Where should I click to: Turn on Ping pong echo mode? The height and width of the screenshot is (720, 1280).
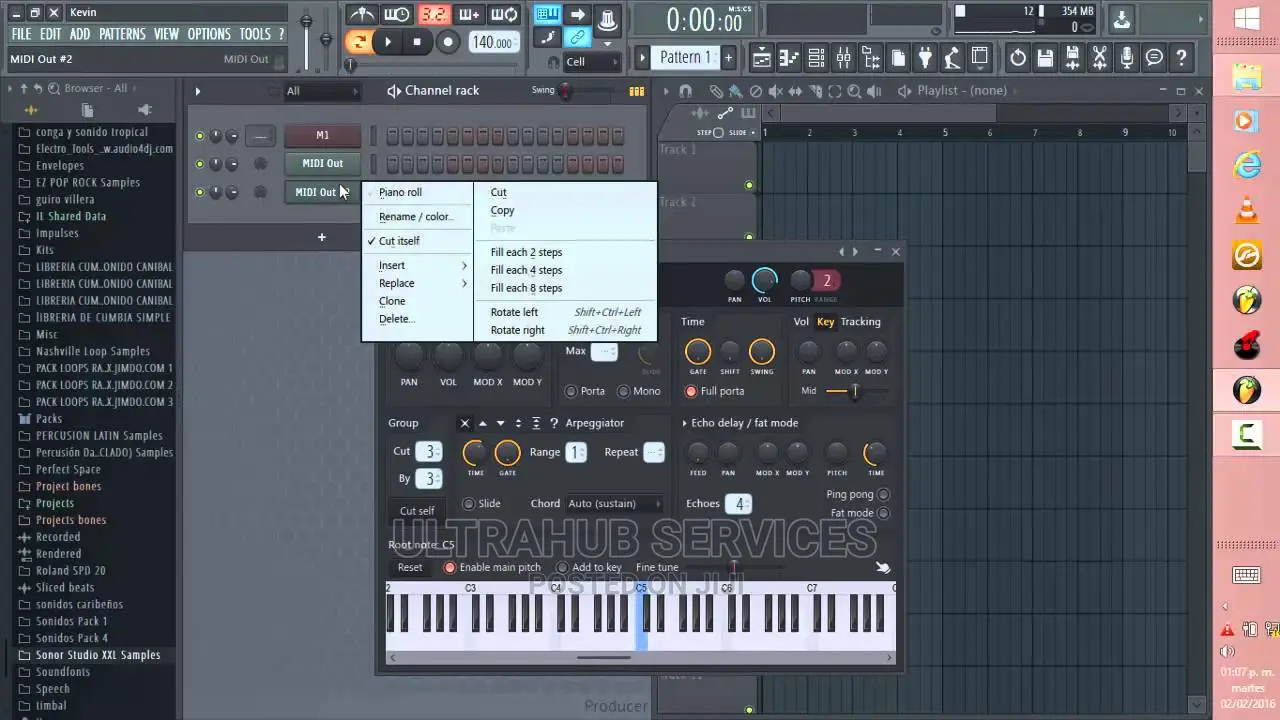pyautogui.click(x=883, y=495)
